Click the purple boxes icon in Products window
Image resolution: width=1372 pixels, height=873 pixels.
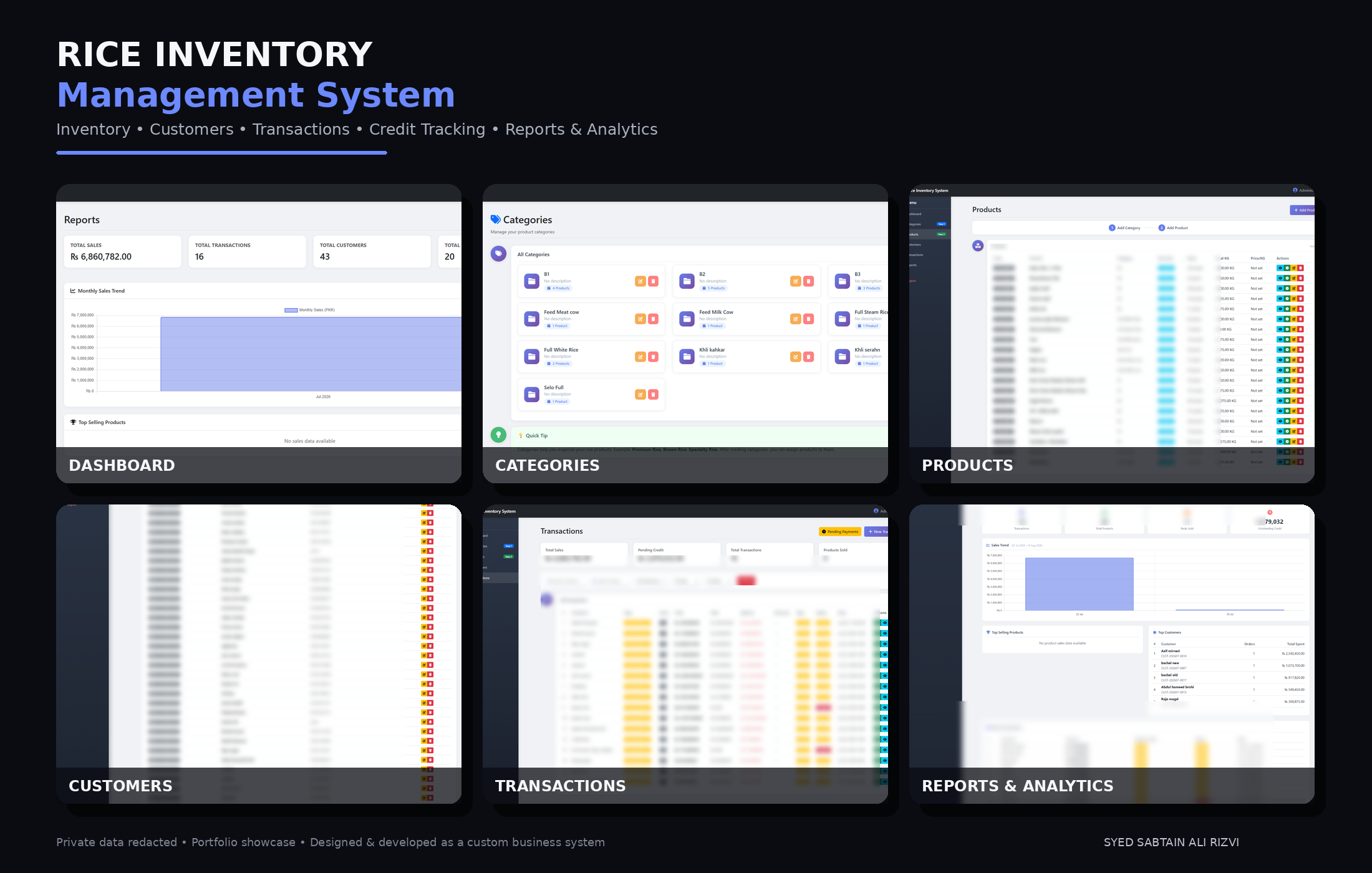978,246
